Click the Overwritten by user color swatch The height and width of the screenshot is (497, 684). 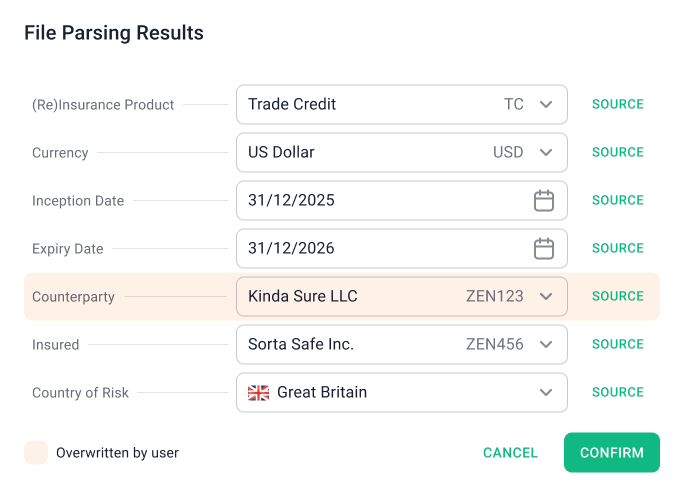coord(36,452)
